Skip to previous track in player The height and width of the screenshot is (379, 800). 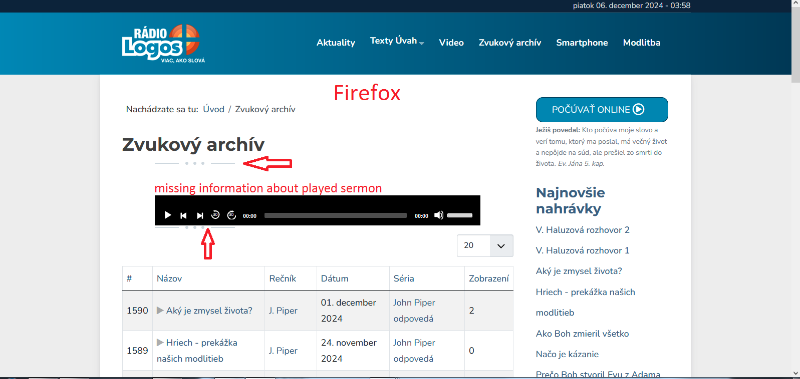184,216
